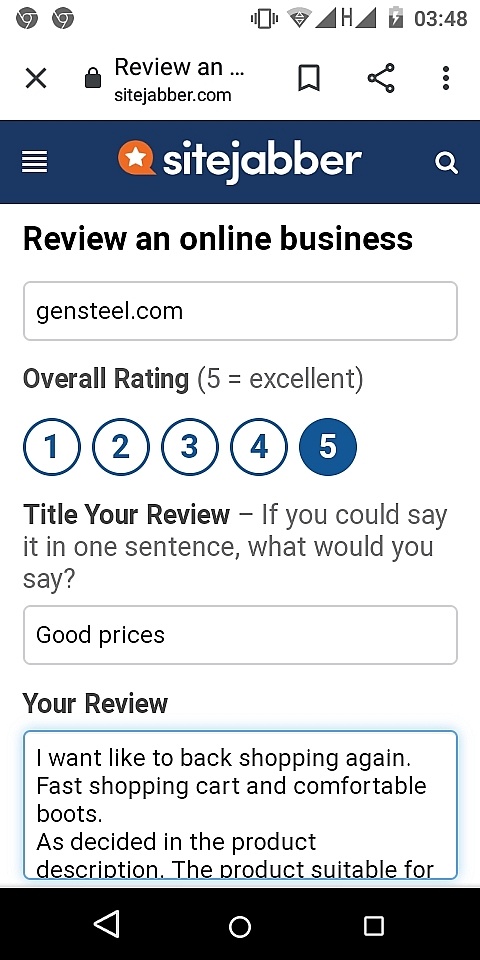Tap the Android home circle button
The width and height of the screenshot is (480, 960).
tap(240, 926)
